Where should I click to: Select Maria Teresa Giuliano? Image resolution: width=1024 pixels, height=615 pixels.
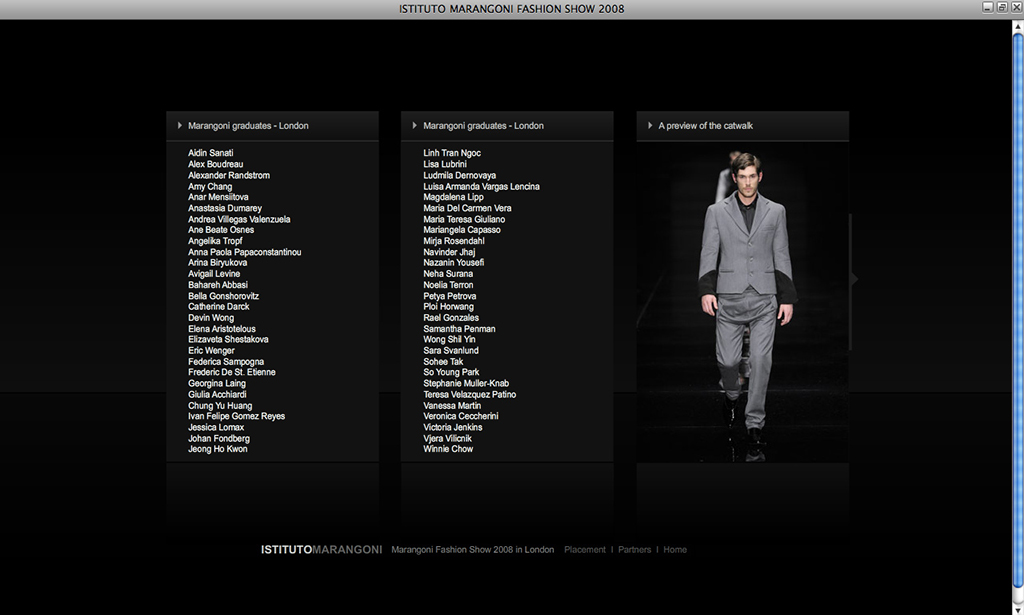[x=464, y=219]
